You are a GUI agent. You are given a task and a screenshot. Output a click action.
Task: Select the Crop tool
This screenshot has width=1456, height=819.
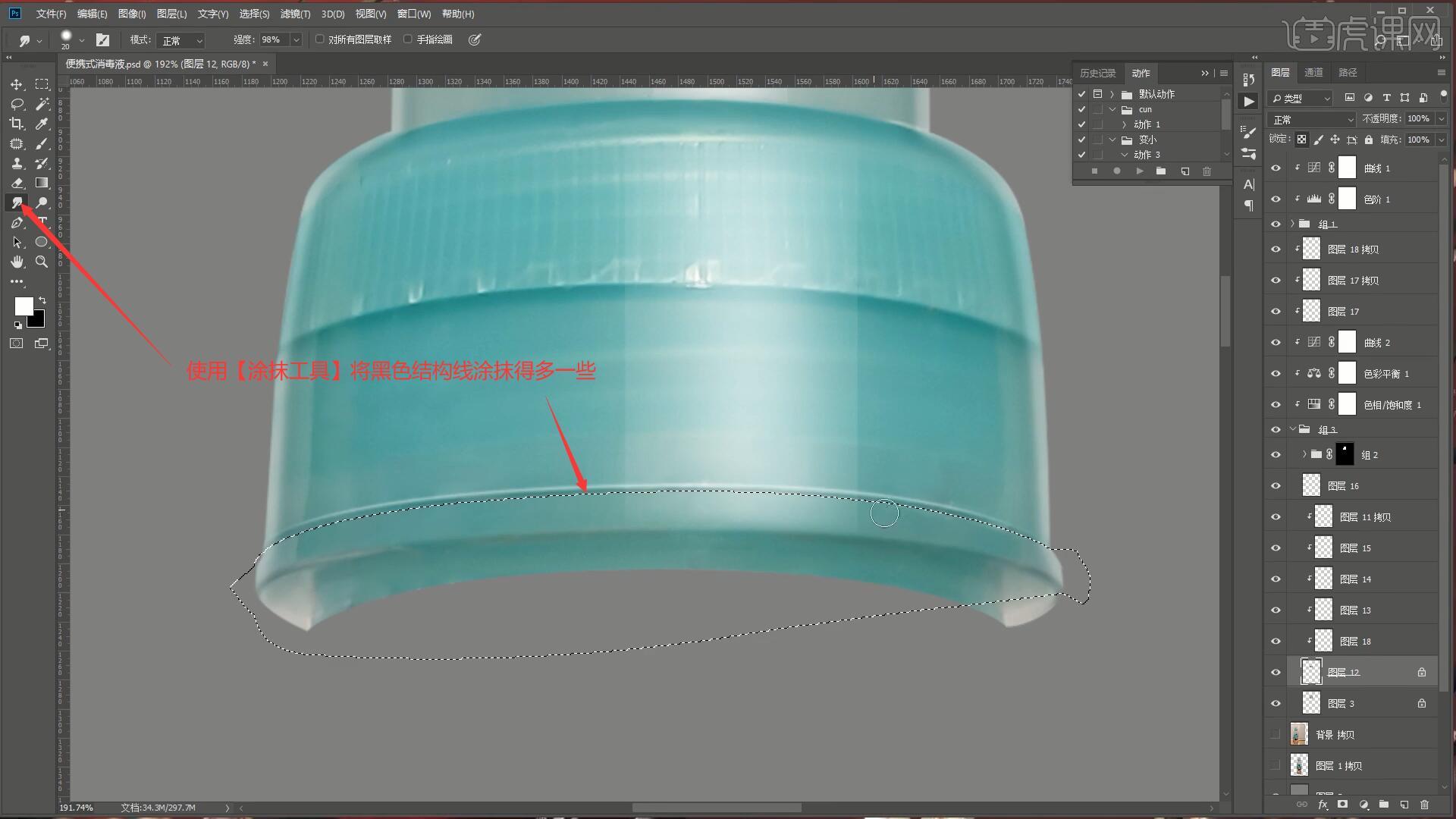coord(17,124)
